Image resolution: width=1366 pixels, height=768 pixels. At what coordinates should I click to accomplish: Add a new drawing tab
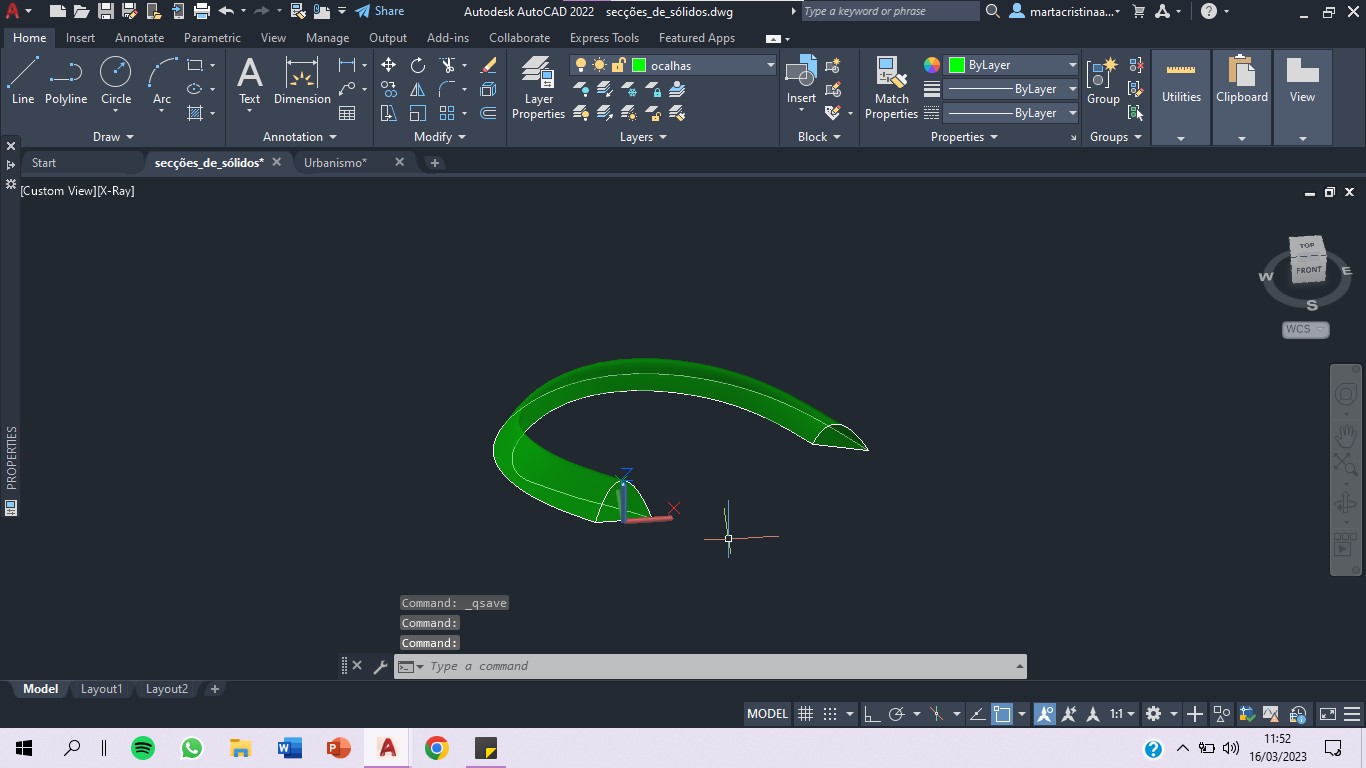click(434, 162)
